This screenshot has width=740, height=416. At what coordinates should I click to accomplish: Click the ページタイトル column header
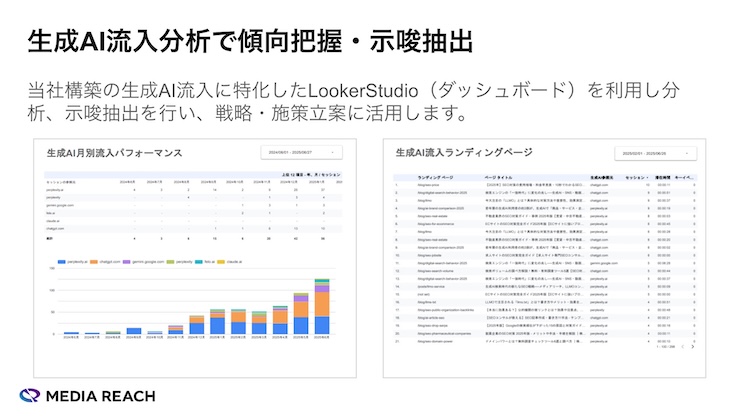point(498,178)
